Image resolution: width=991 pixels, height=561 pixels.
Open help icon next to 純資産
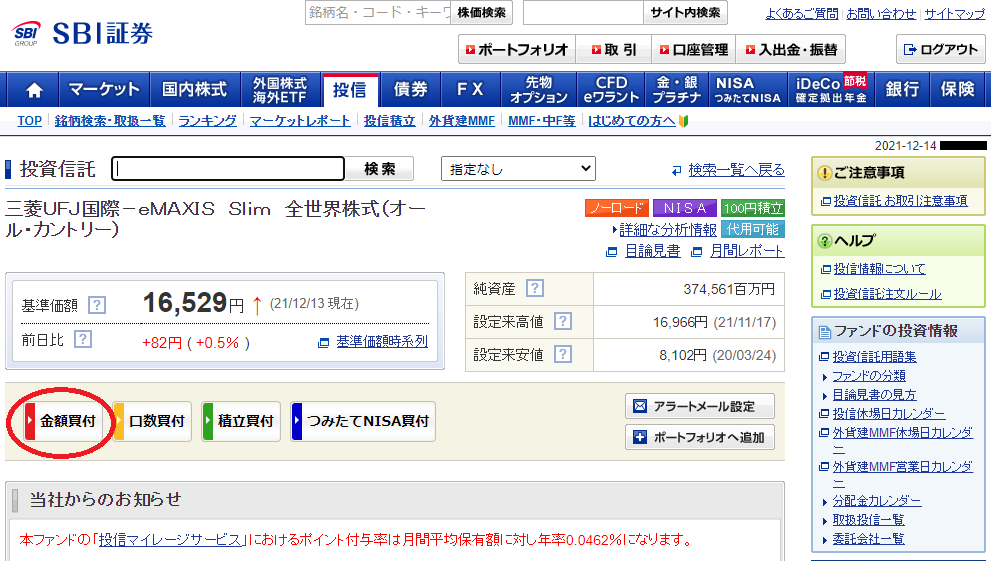(535, 289)
